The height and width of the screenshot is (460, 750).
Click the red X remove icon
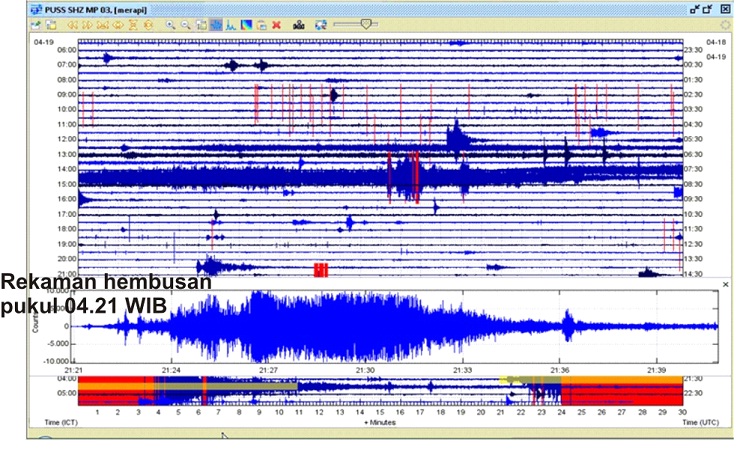point(276,25)
